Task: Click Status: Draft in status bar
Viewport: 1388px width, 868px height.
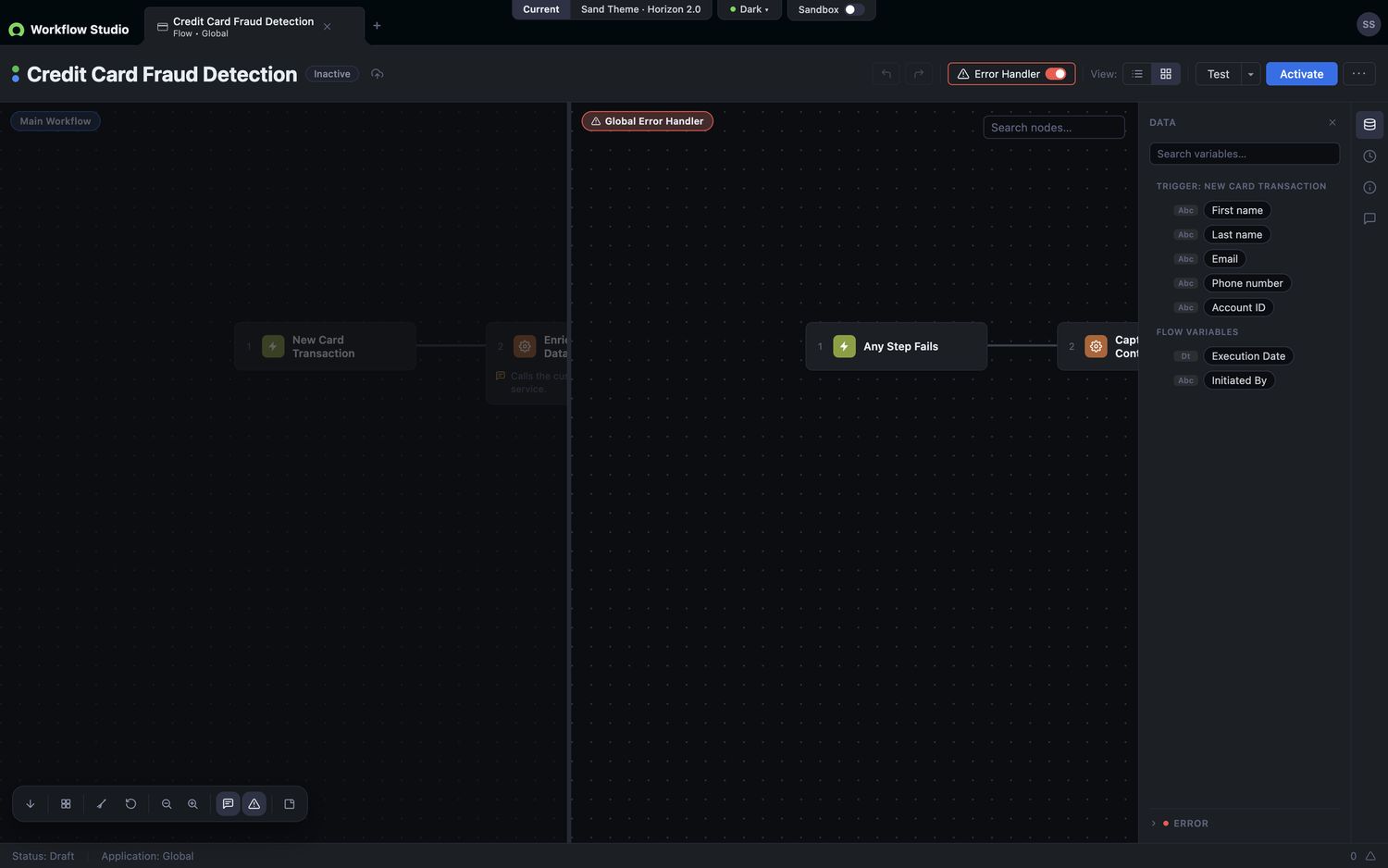Action: click(x=43, y=856)
